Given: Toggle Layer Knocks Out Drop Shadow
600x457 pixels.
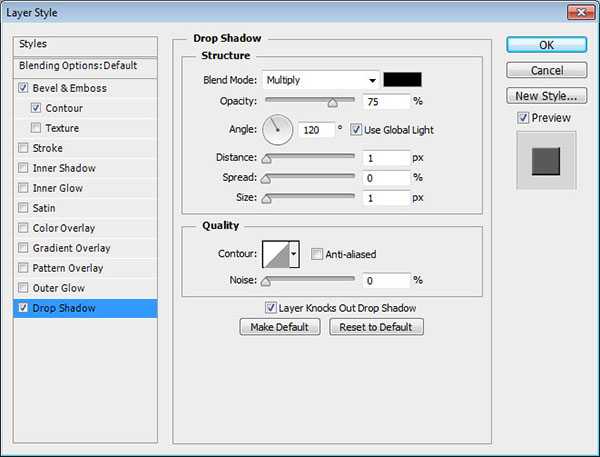Looking at the screenshot, I should [271, 308].
